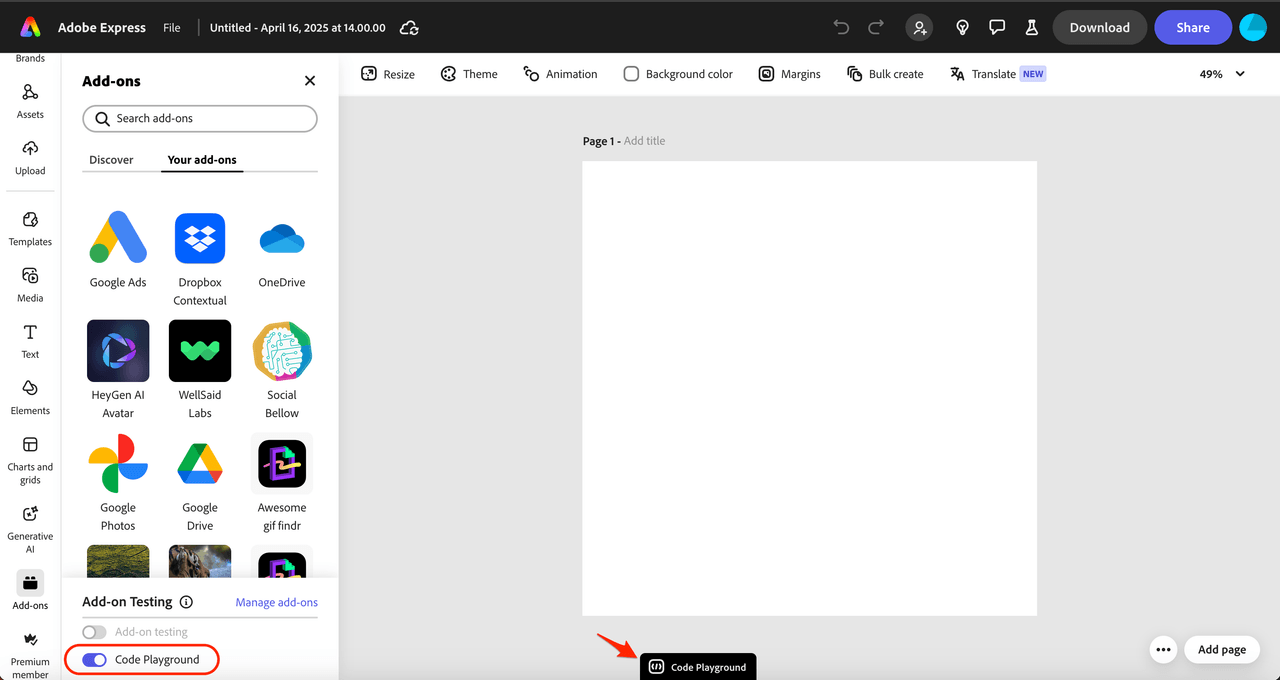The image size is (1280, 680).
Task: Toggle the Add-on testing switch
Action: pyautogui.click(x=94, y=632)
